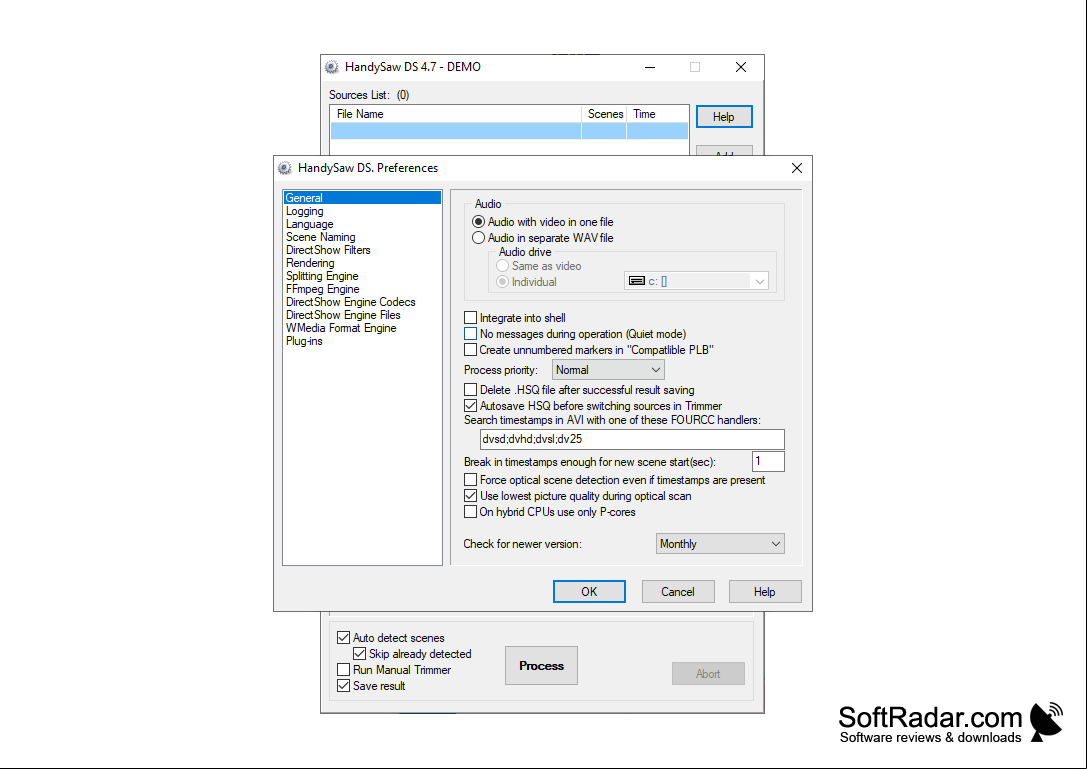Click the HandySaw DS Preferences title icon

(284, 168)
